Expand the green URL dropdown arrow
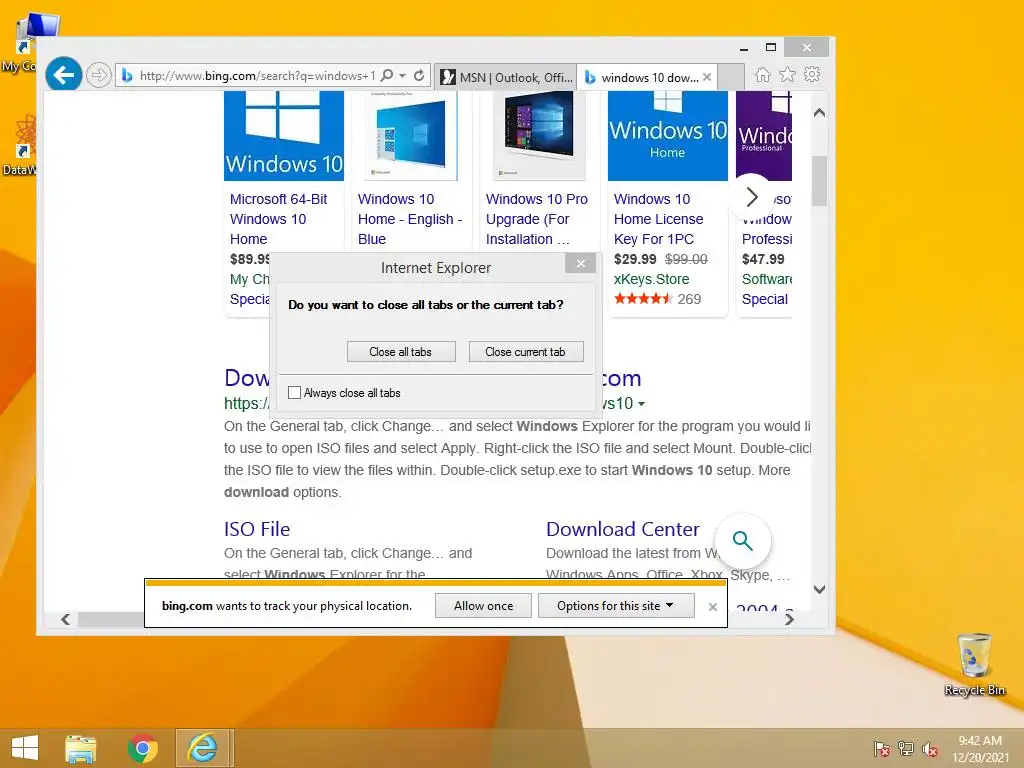Viewport: 1024px width, 768px height. 641,404
